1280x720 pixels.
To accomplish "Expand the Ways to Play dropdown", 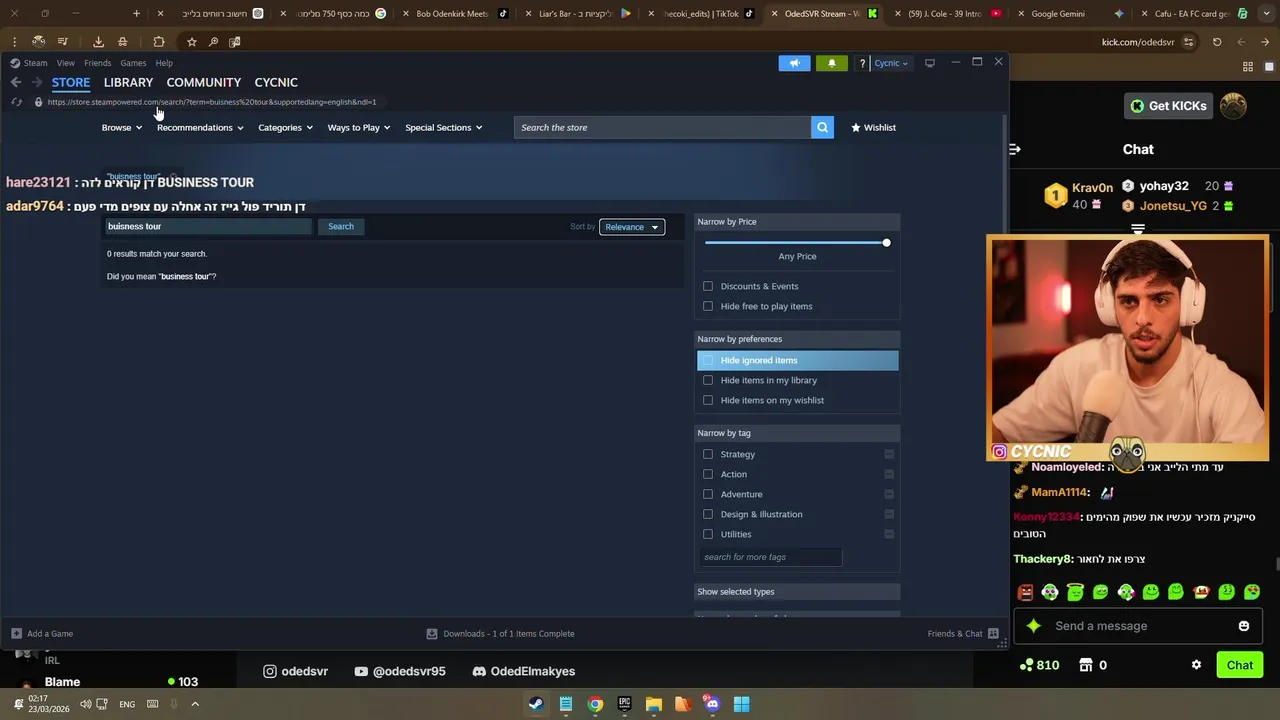I will 359,127.
